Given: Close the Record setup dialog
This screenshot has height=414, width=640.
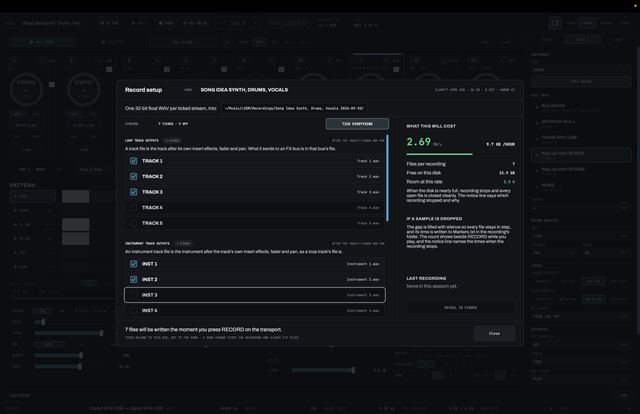Looking at the screenshot, I should pyautogui.click(x=494, y=334).
